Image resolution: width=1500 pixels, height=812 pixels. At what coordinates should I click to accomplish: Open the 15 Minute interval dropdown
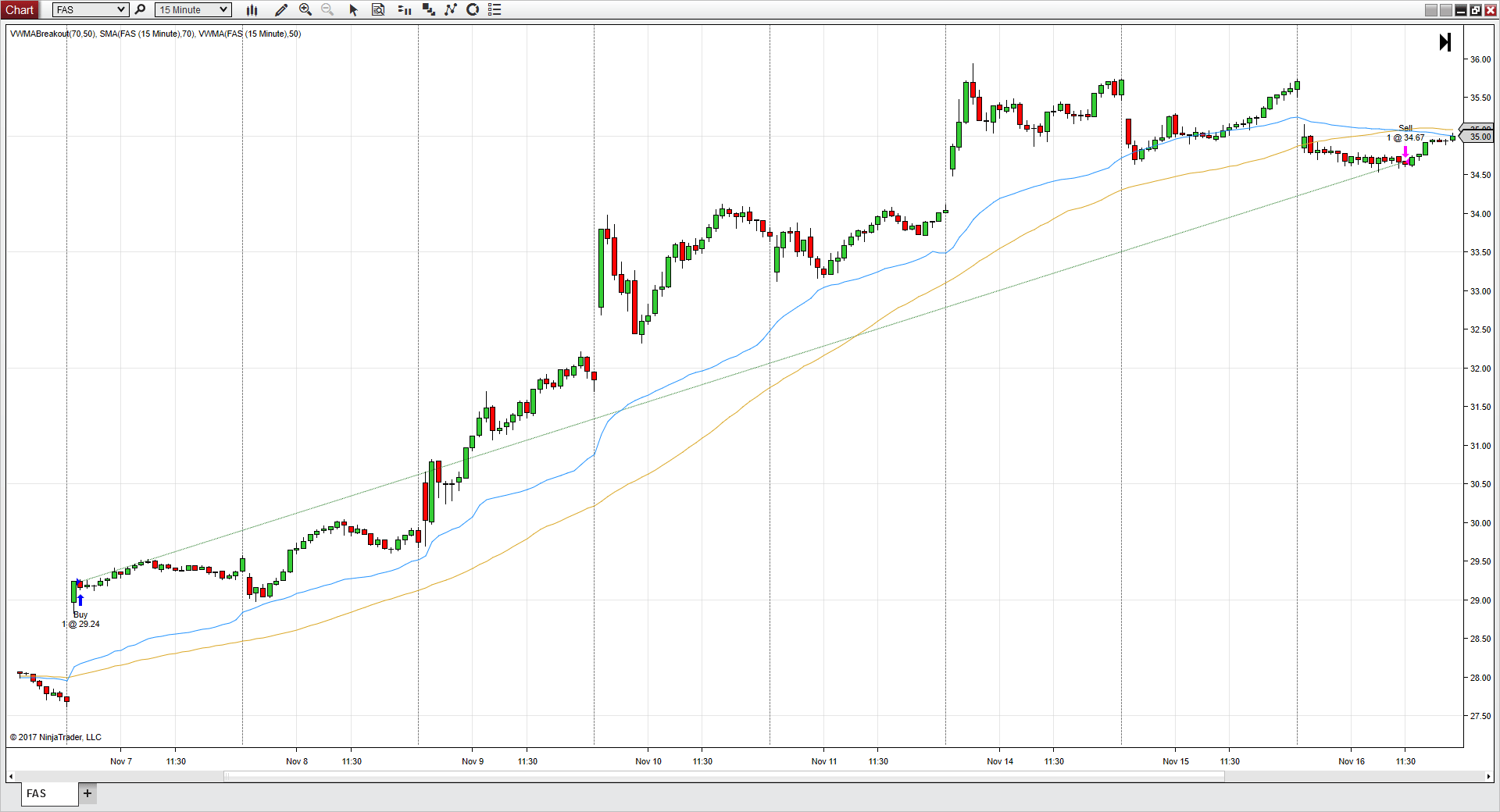coord(193,9)
